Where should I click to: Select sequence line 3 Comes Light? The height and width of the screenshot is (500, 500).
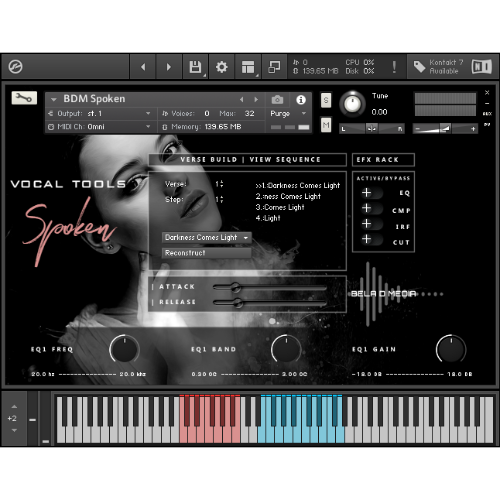280,207
